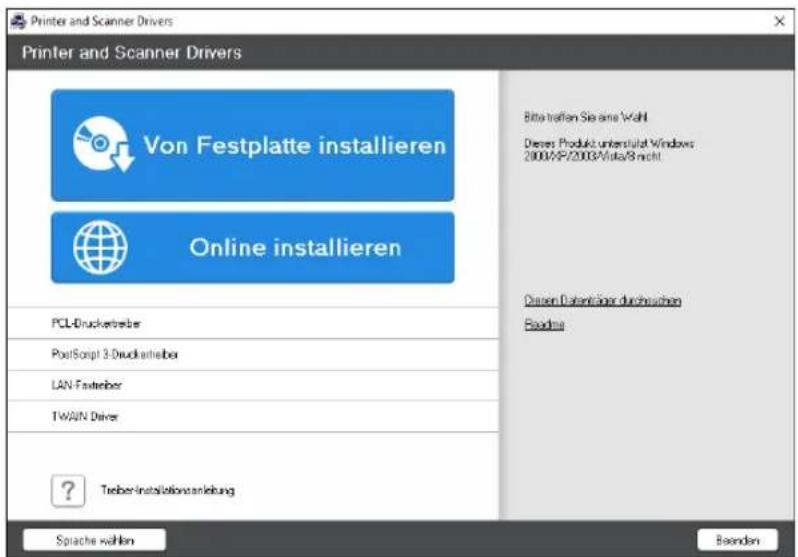Click Sprache wählen button

pos(95,540)
